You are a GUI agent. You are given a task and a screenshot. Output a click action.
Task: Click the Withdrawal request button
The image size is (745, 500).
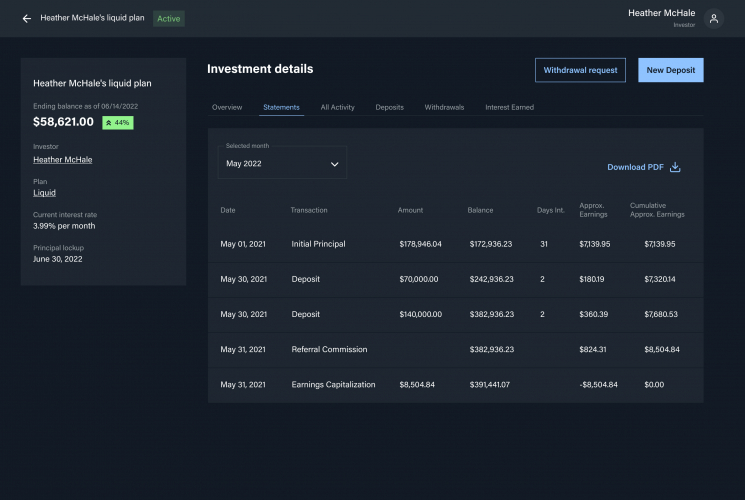pos(580,70)
